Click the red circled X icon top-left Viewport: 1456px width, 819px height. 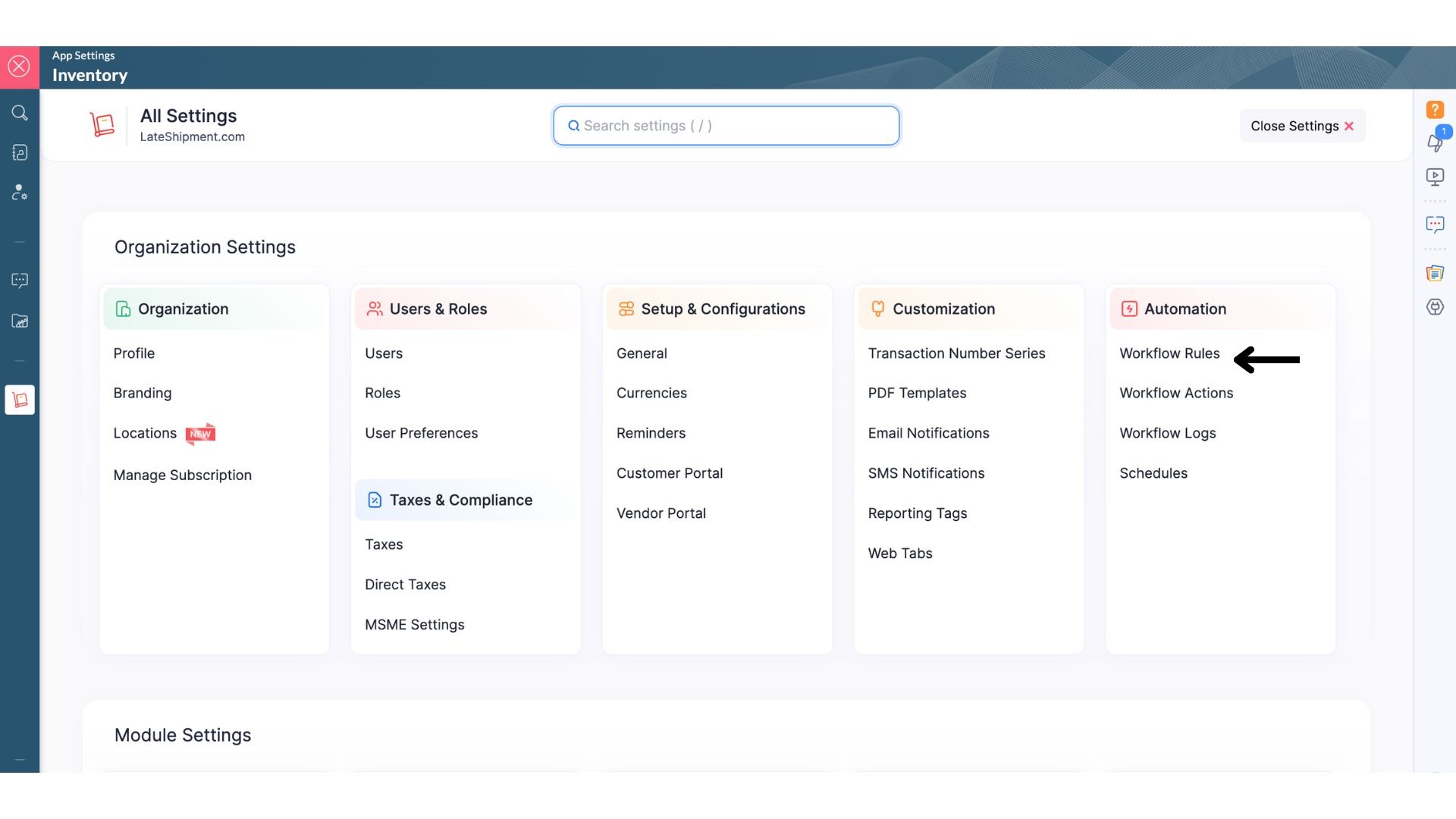click(x=19, y=67)
